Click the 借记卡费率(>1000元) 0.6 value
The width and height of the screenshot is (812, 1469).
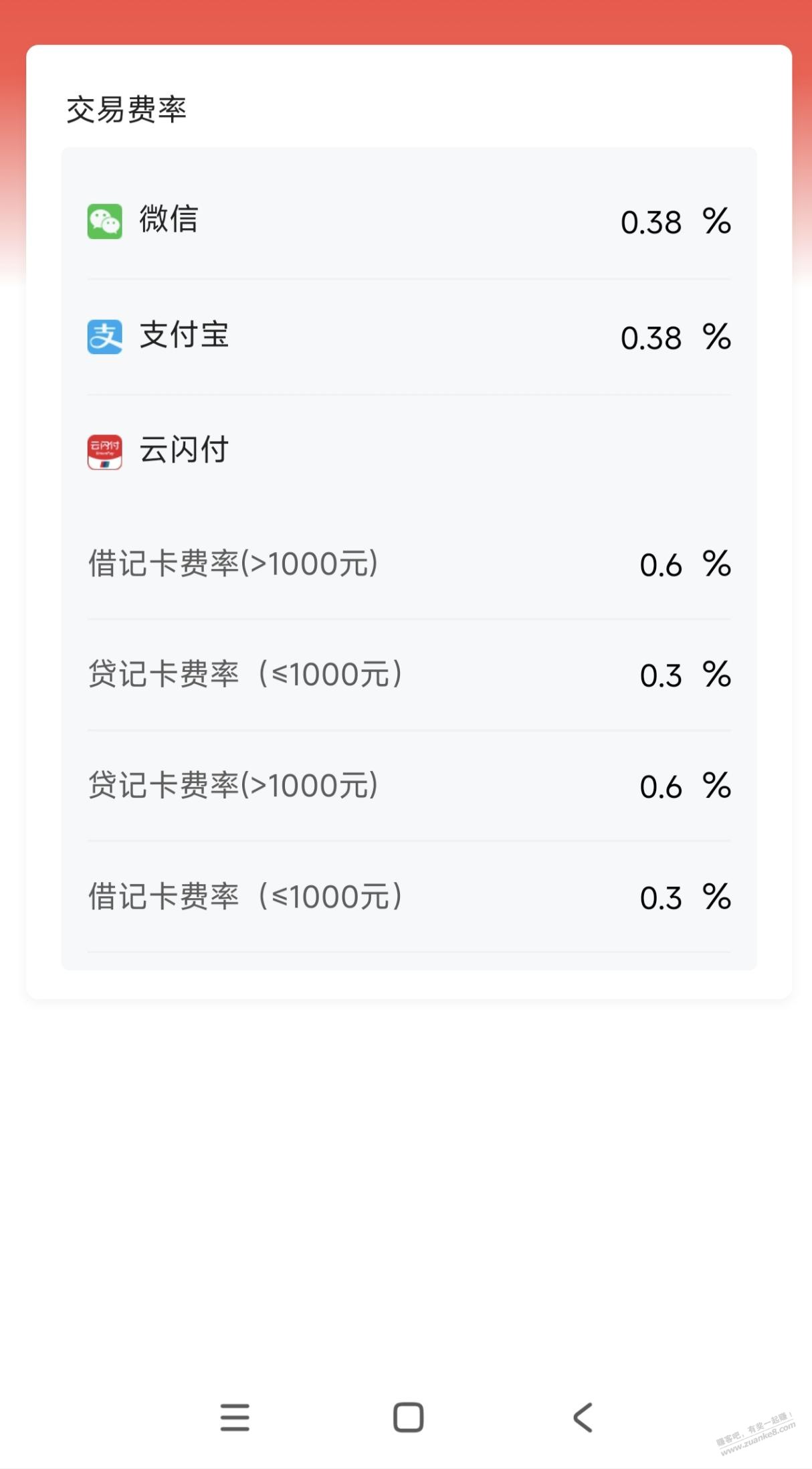tap(661, 566)
